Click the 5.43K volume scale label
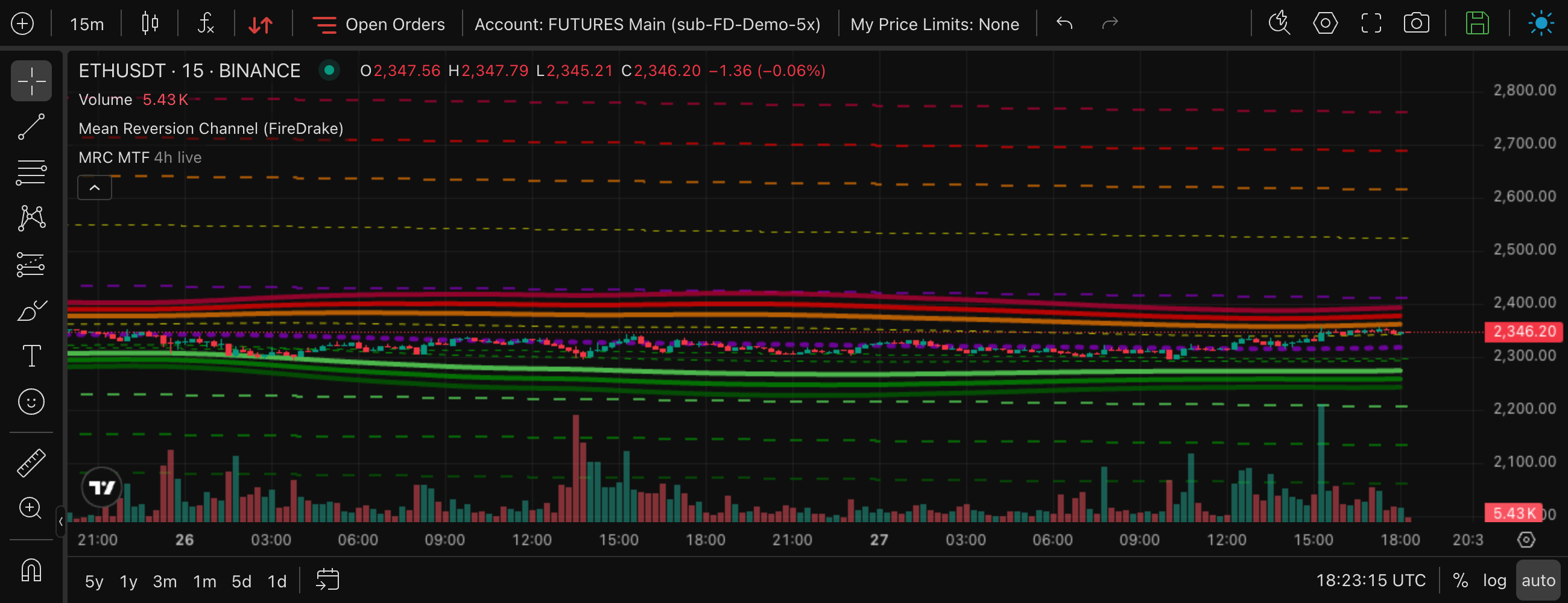 coord(1513,513)
